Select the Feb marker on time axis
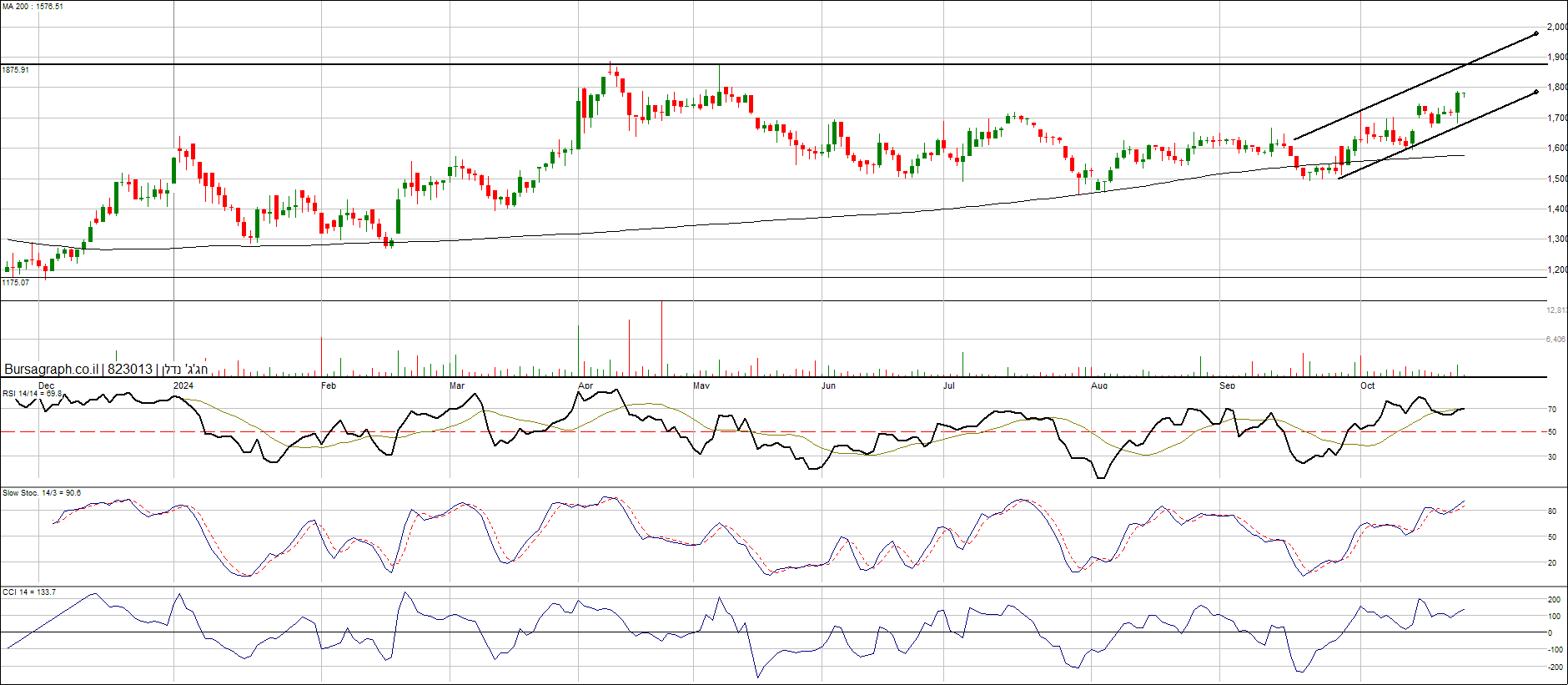Viewport: 1568px width, 685px height. 329,385
